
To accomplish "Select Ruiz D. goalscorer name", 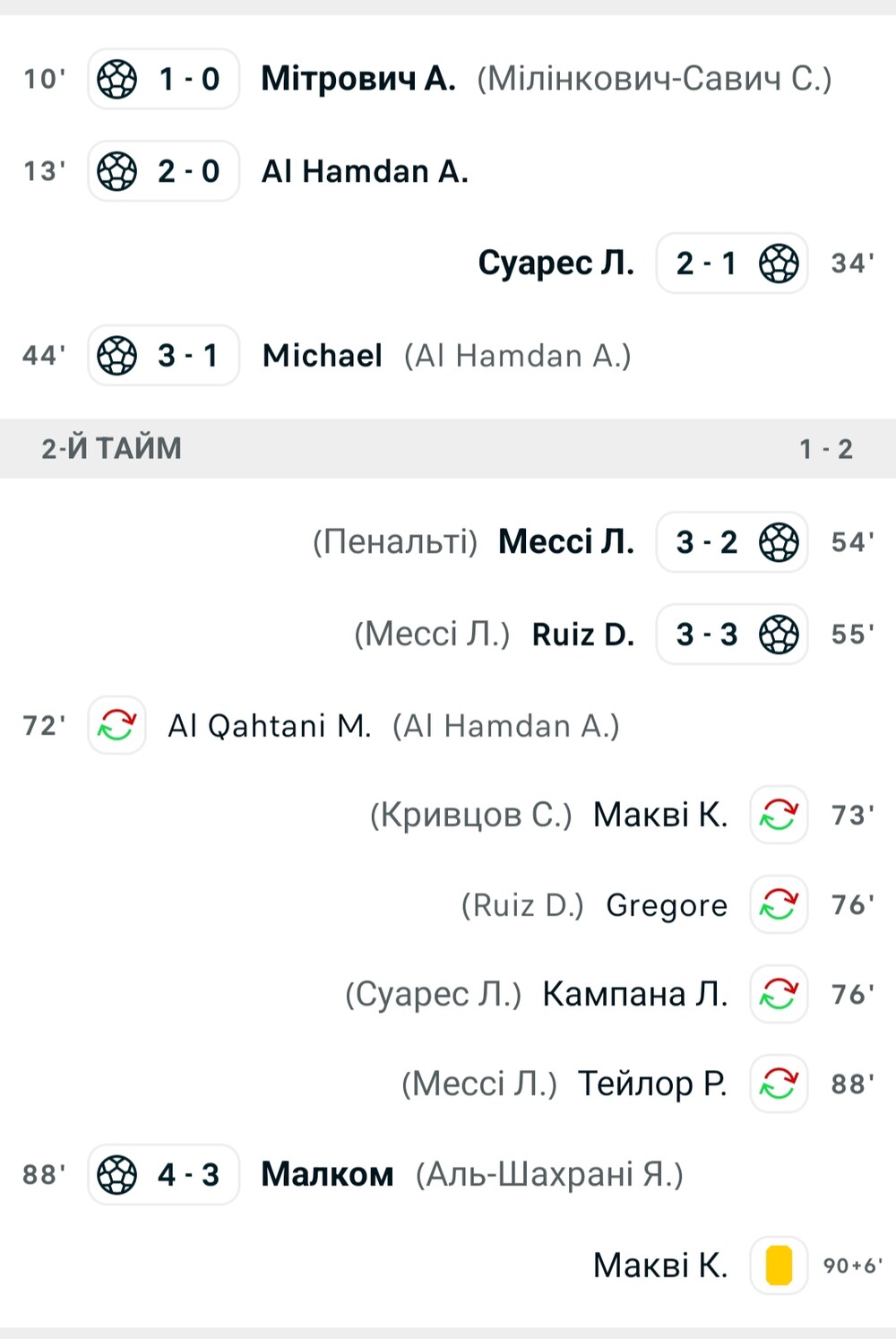I will tap(583, 635).
